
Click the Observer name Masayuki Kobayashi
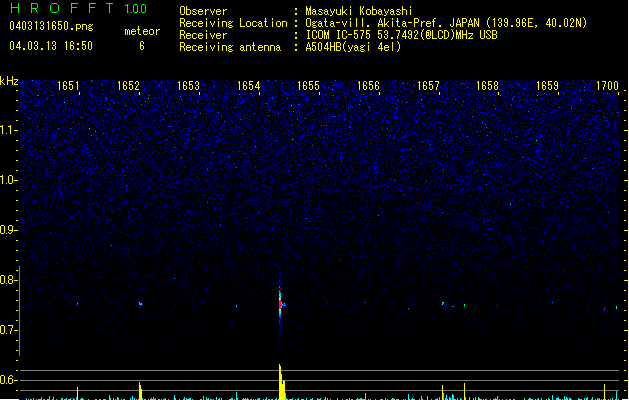pyautogui.click(x=359, y=11)
